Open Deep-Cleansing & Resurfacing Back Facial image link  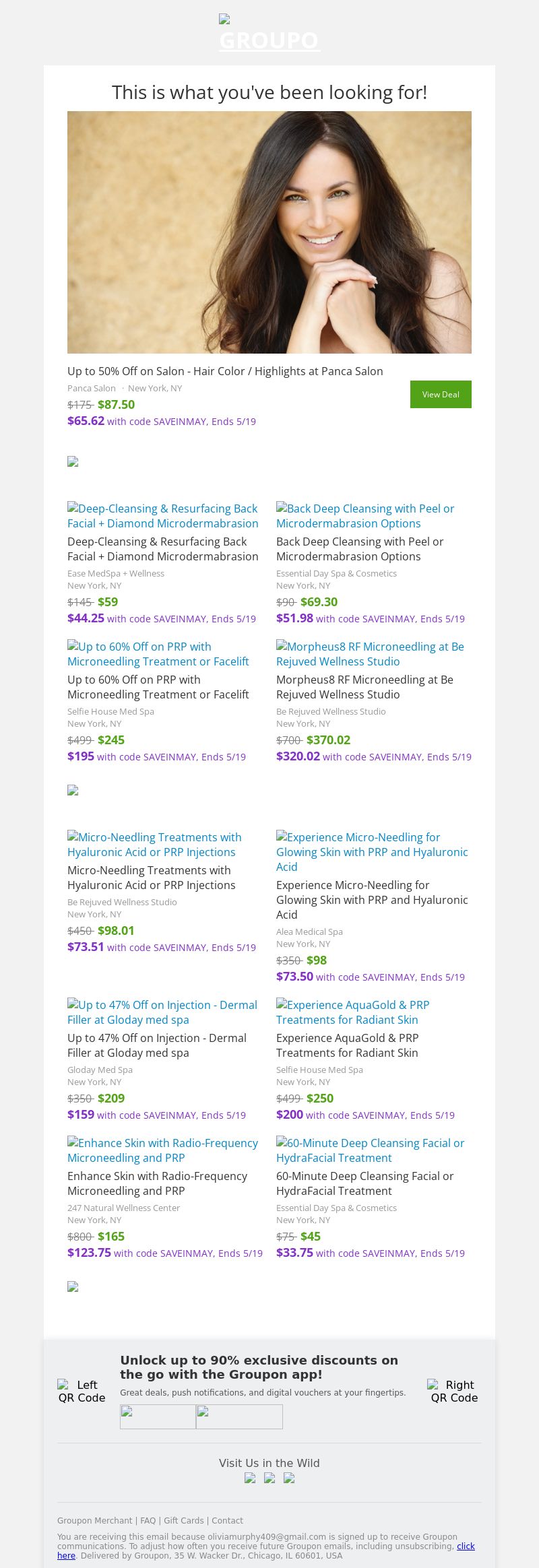click(x=162, y=516)
